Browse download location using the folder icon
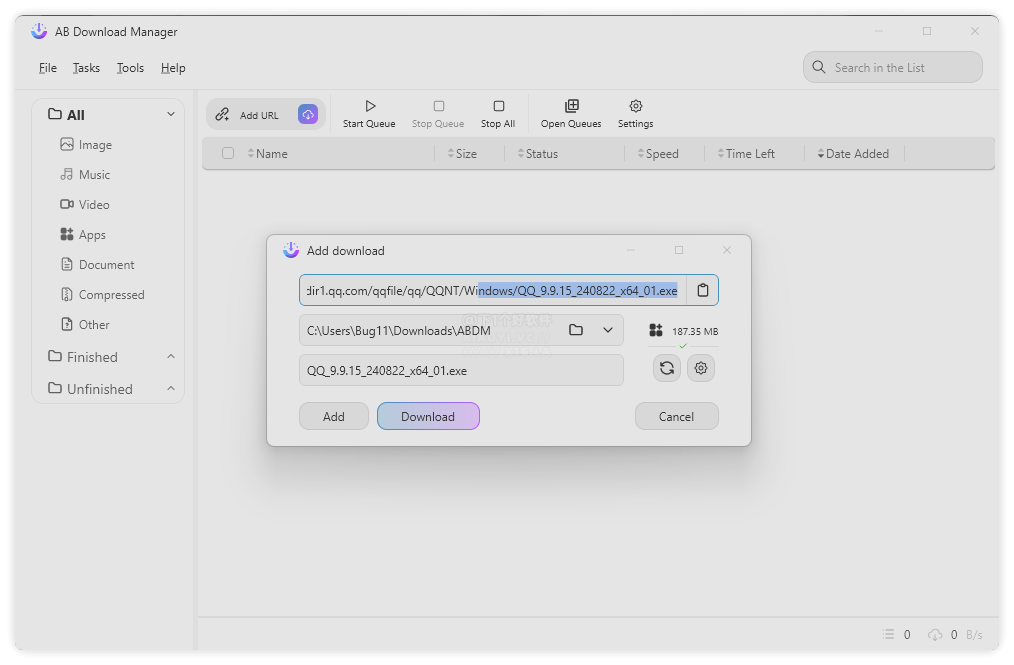1014x665 pixels. (576, 329)
